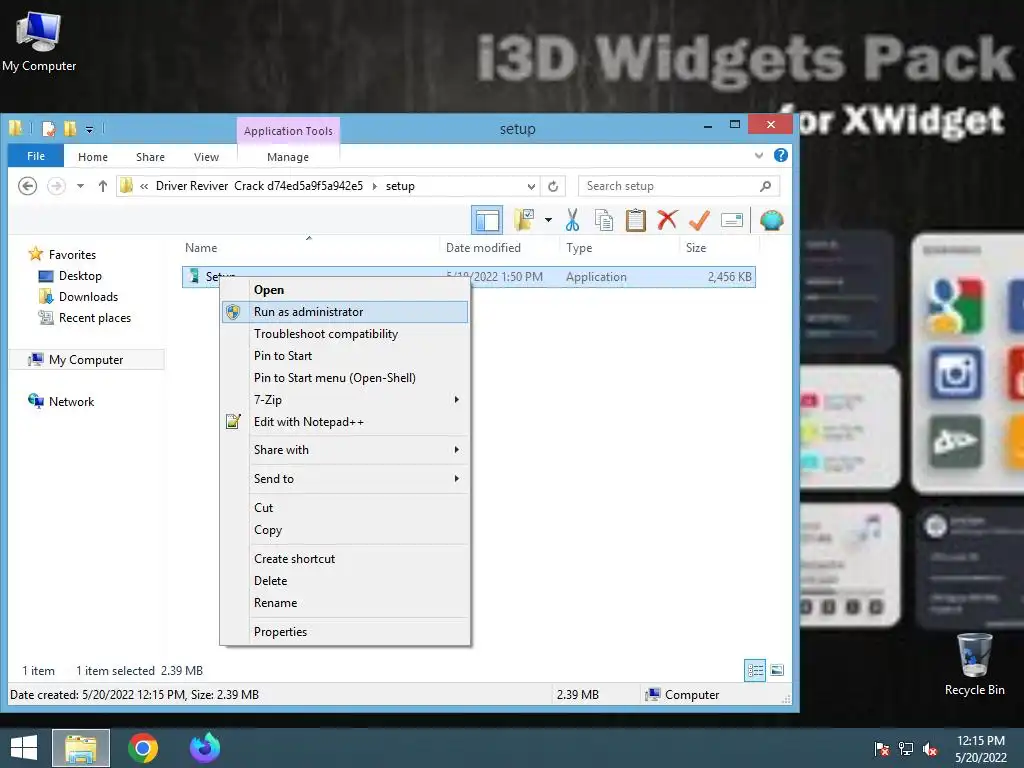This screenshot has width=1024, height=768.
Task: Choose Edit with Notepad++
Action: coord(345,422)
